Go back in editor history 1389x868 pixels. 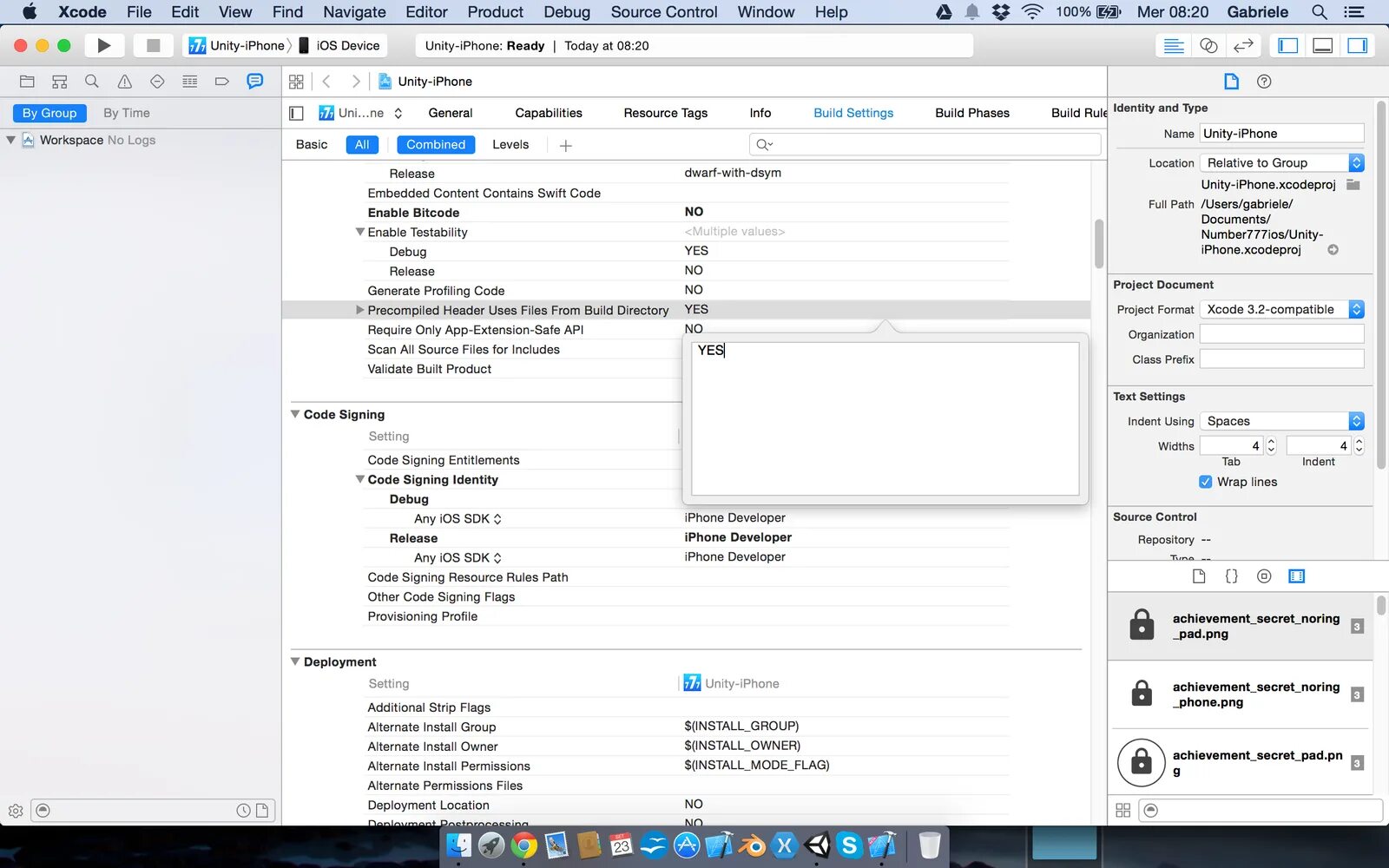(x=327, y=82)
